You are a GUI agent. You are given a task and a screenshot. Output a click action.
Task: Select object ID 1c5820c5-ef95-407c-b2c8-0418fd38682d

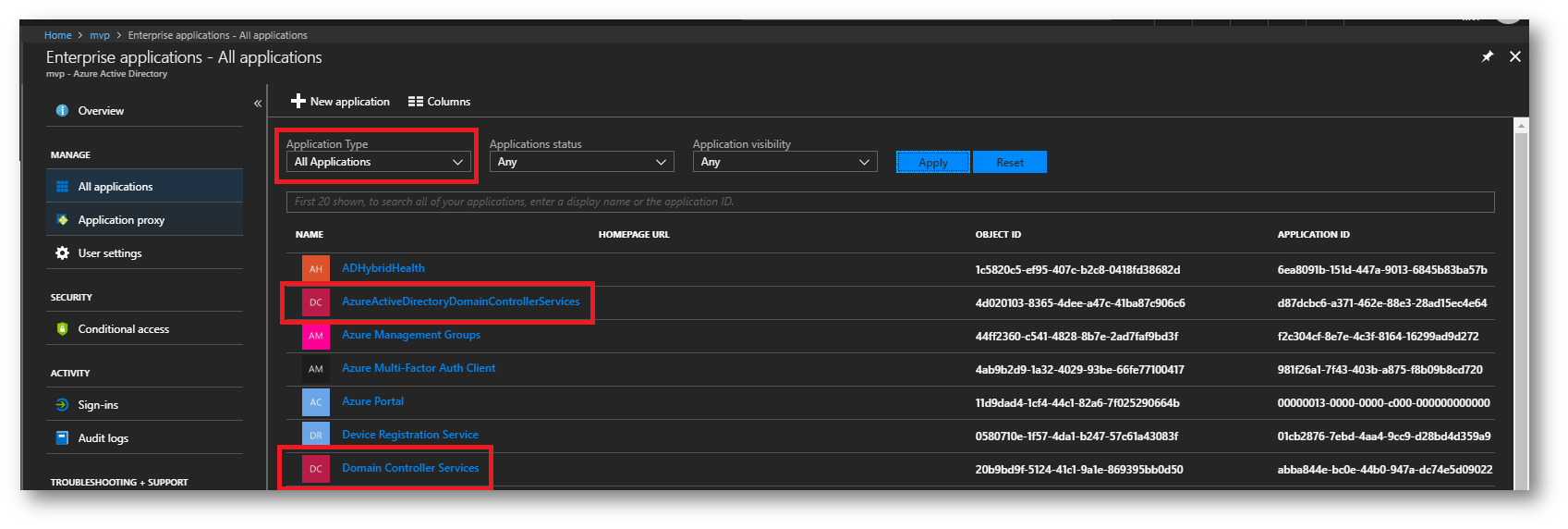tap(1077, 270)
